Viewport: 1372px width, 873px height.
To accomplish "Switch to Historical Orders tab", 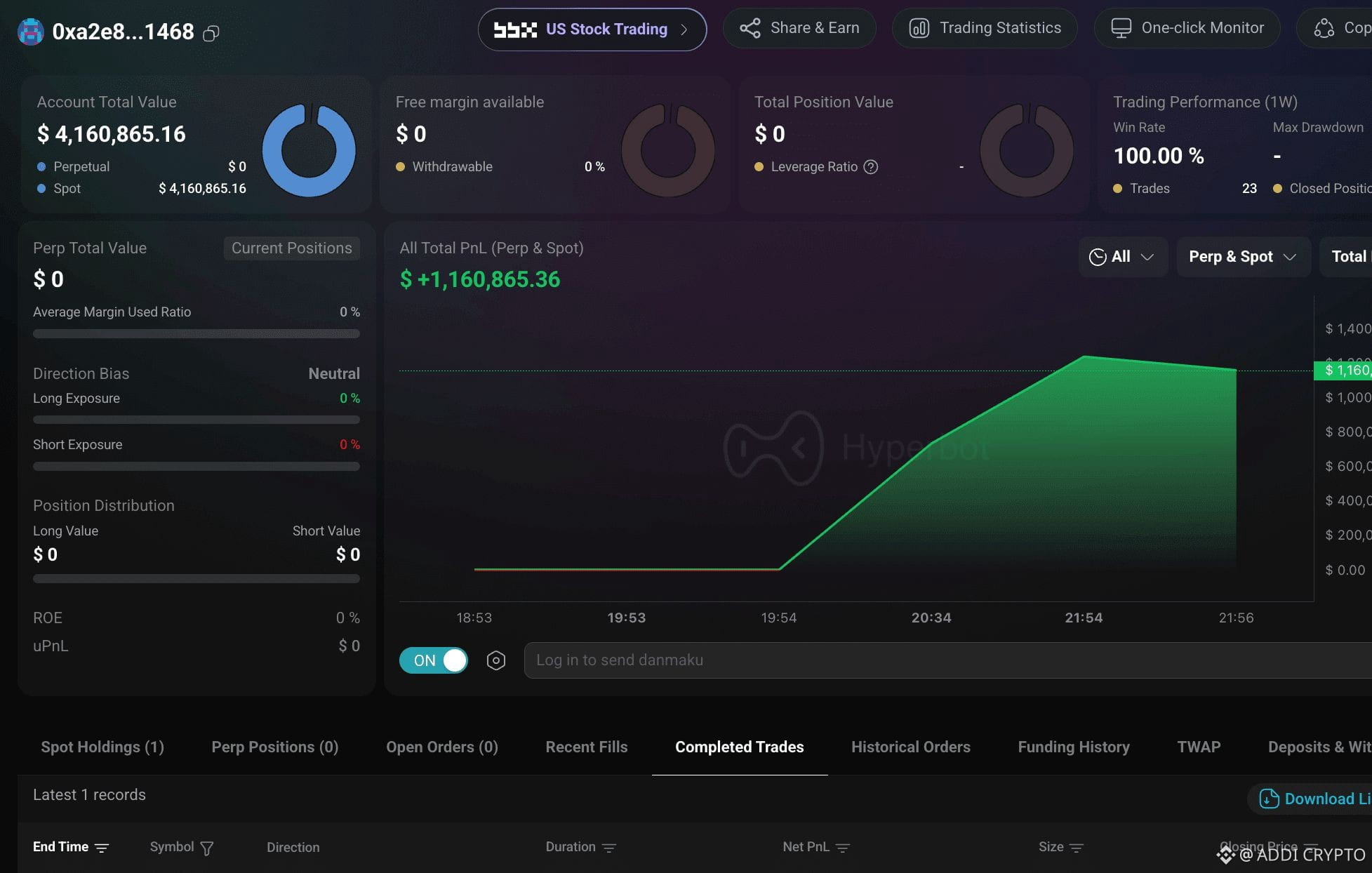I will [911, 747].
